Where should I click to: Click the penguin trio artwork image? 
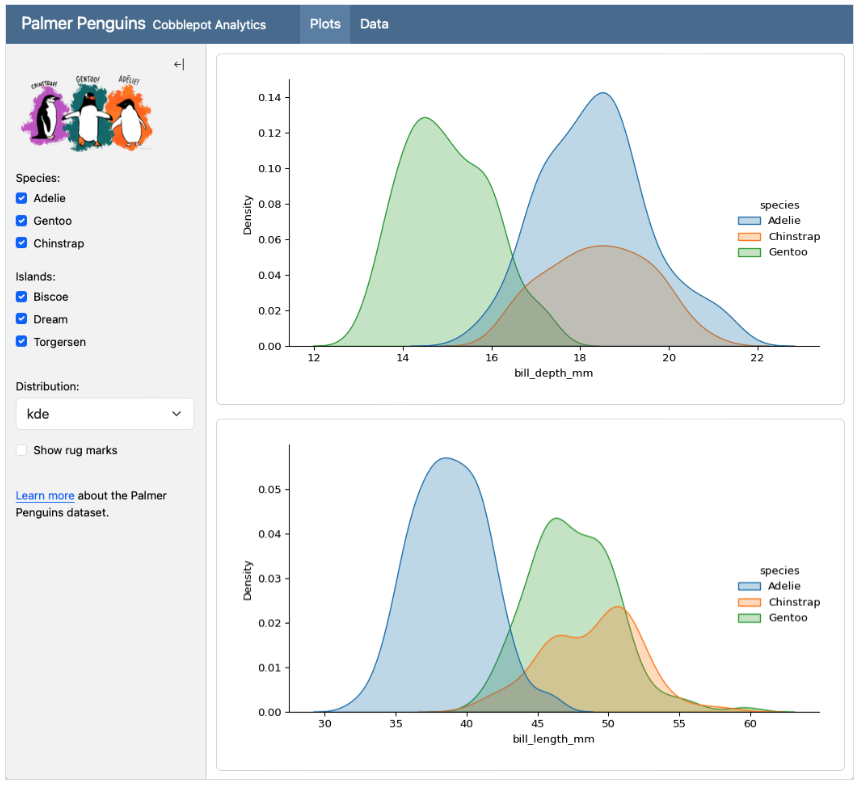[88, 114]
